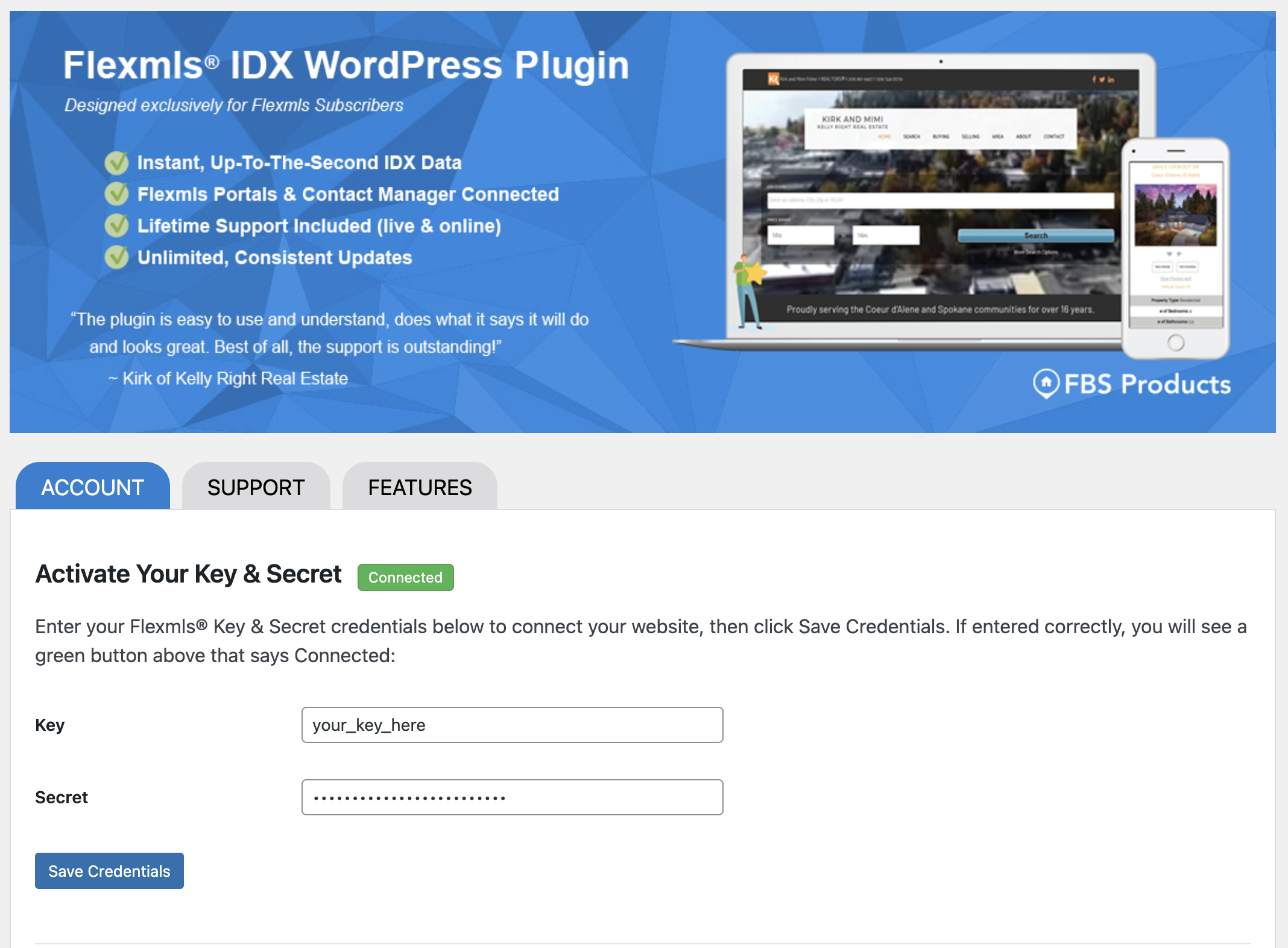1288x948 pixels.
Task: Click the Flexmls IDX WordPress Plugin heading
Action: [x=346, y=65]
